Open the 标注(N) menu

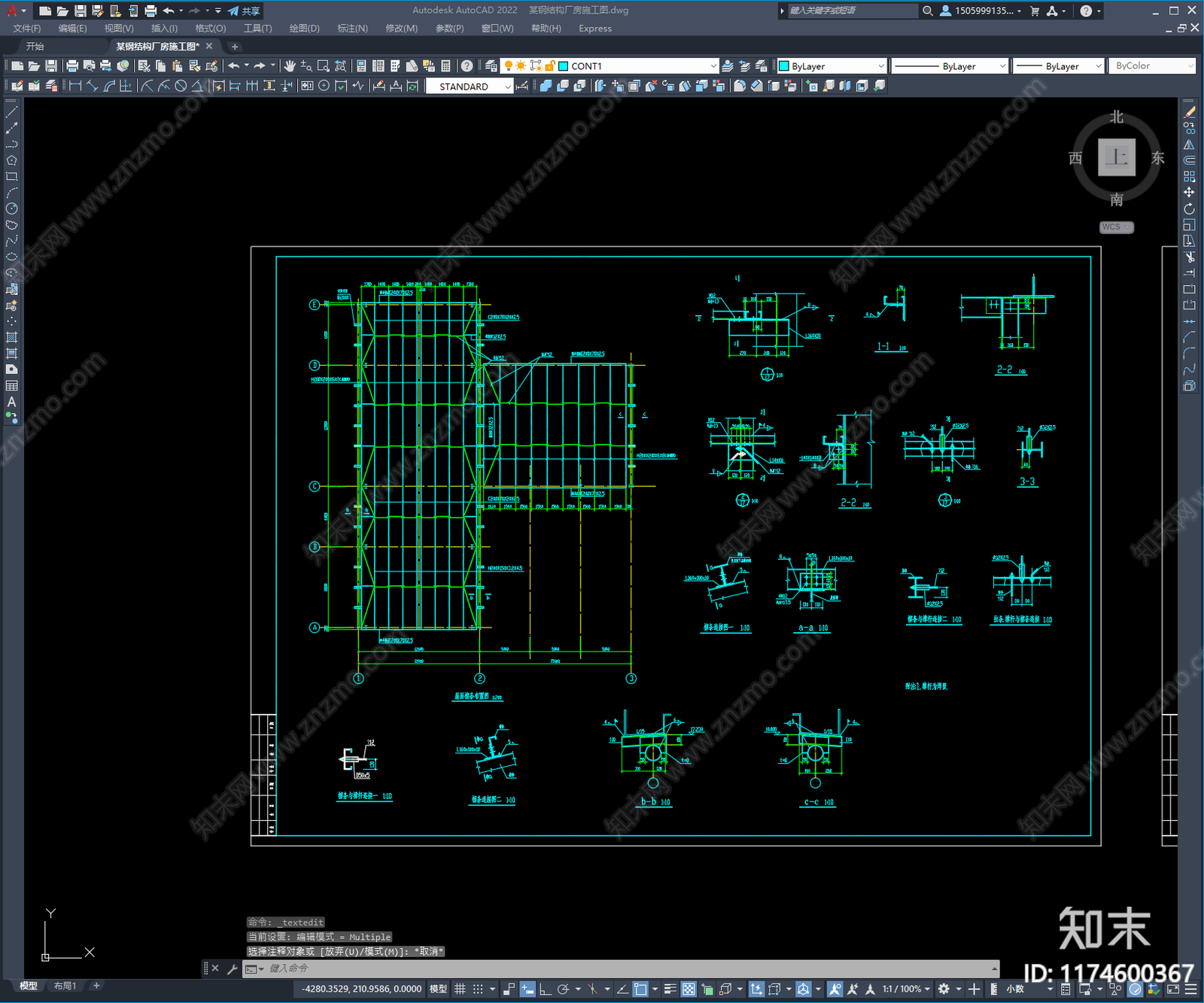coord(352,29)
